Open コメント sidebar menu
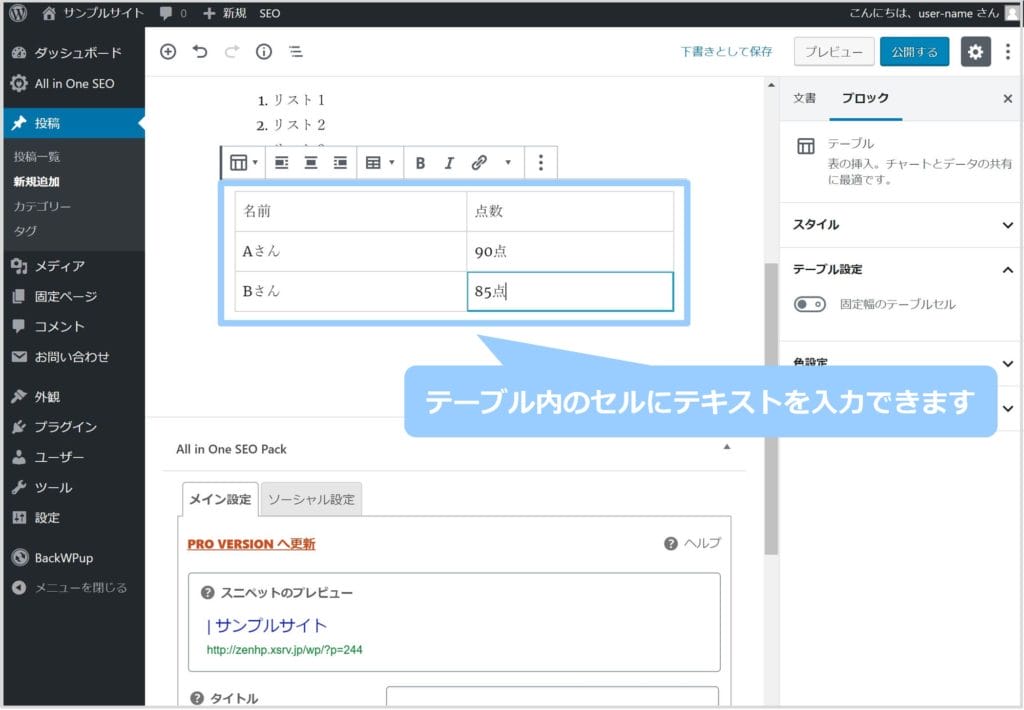 (74, 327)
